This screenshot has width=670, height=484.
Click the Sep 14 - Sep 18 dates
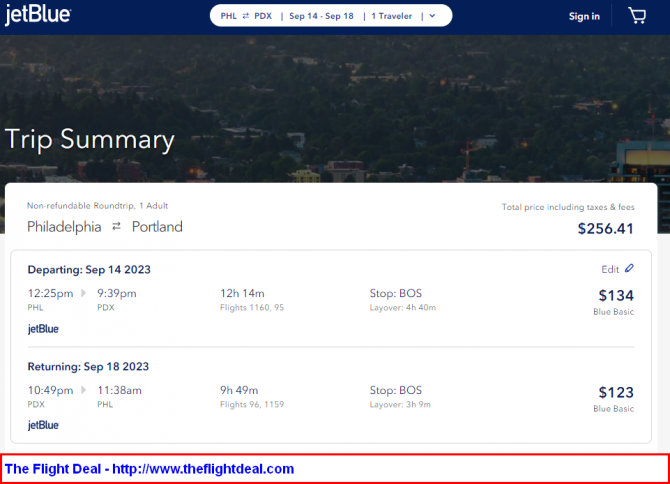(321, 16)
